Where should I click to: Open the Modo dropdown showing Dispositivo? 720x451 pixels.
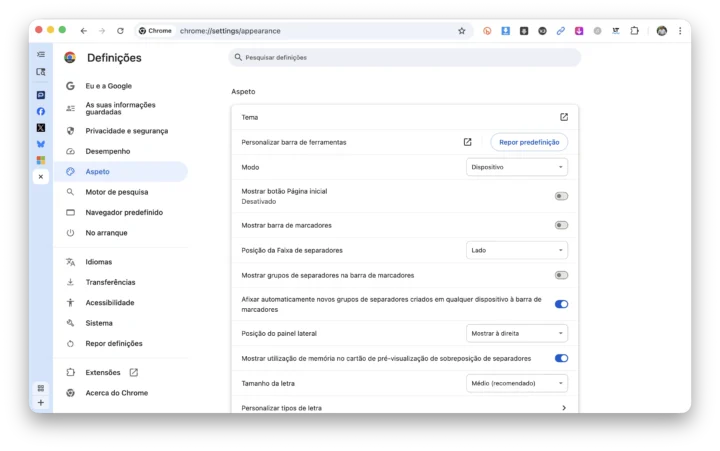coord(517,167)
